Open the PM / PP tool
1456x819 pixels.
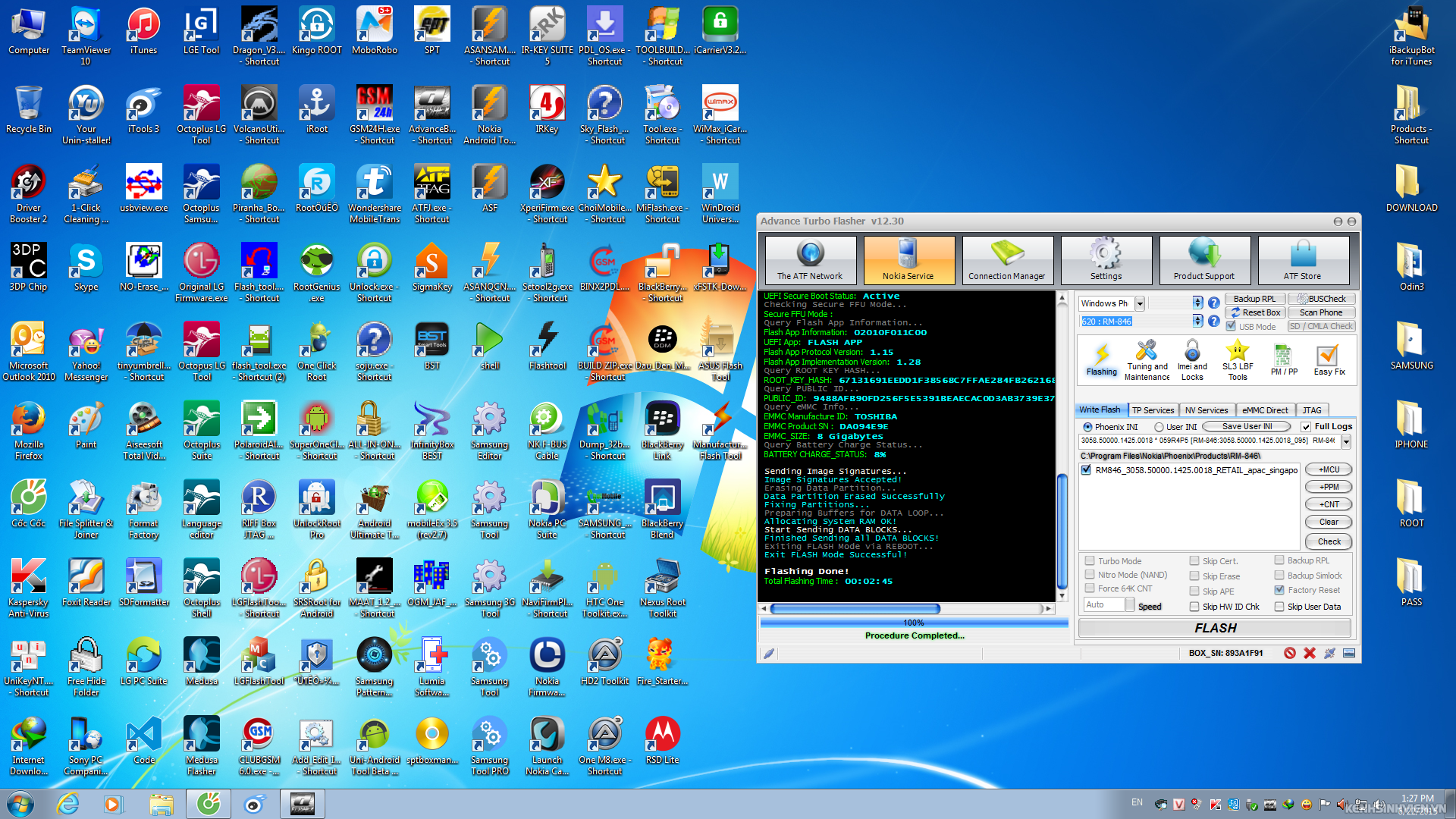coord(1284,359)
